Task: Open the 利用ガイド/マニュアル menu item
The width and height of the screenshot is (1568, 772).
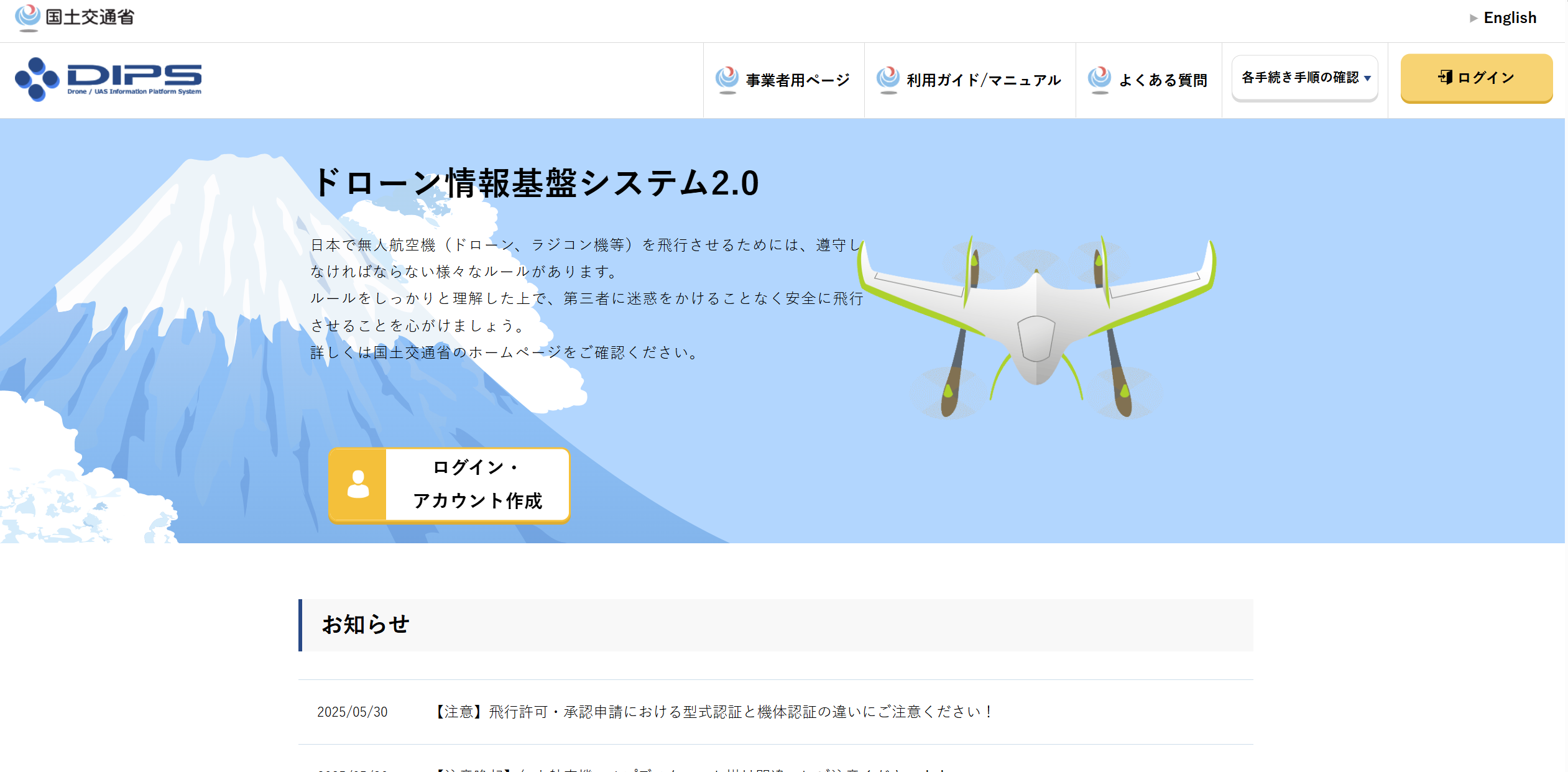Action: tap(983, 80)
